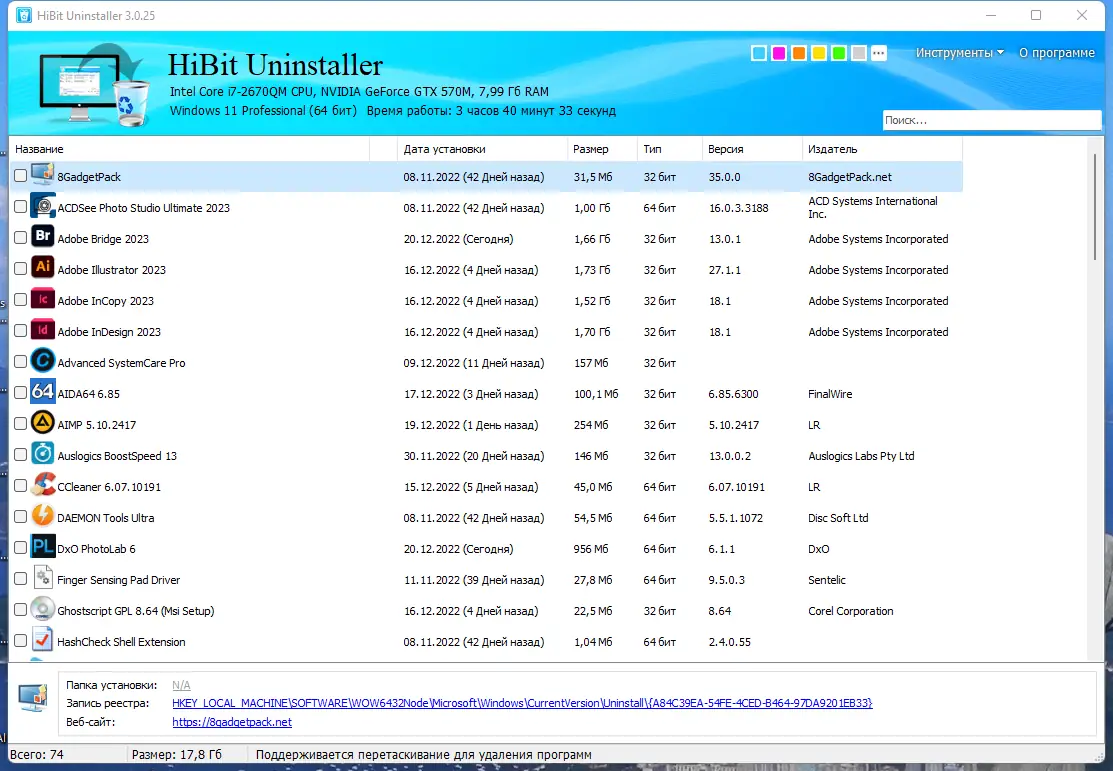Click the Поиск search field
The width and height of the screenshot is (1113, 771).
click(991, 119)
